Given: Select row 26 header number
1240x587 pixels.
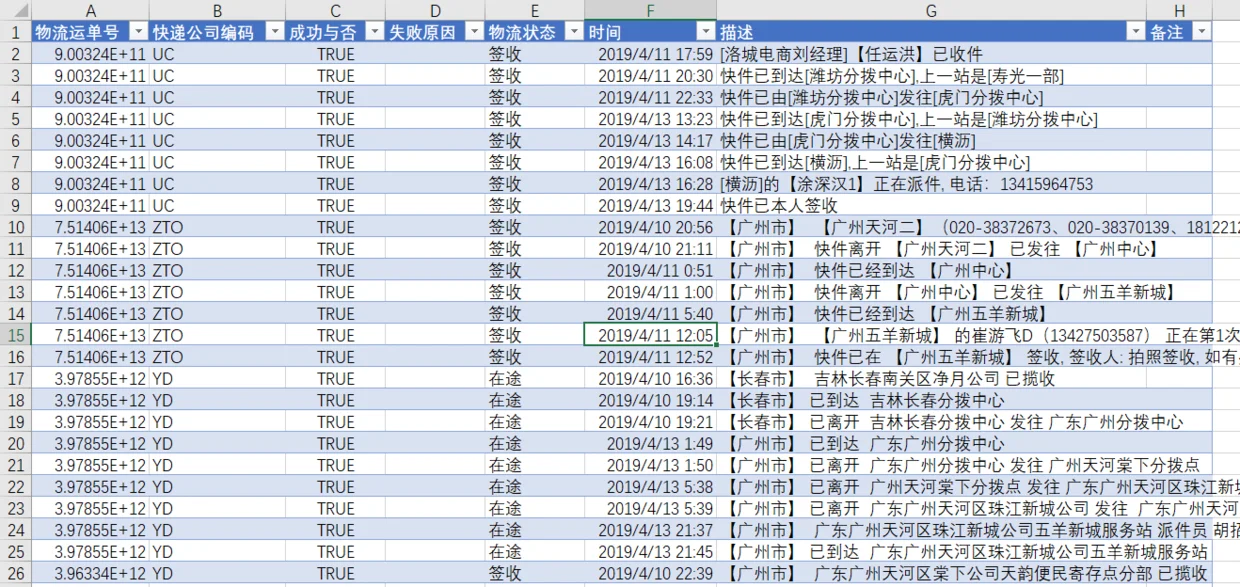Looking at the screenshot, I should coord(15,573).
